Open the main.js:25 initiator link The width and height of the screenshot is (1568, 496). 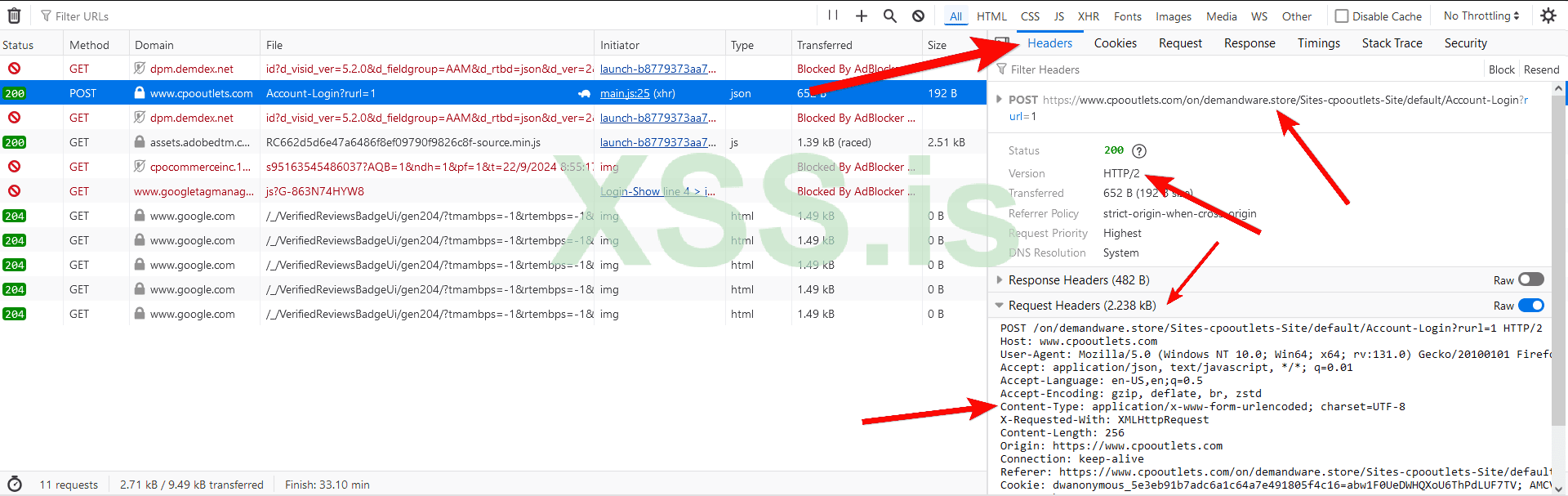pos(625,93)
